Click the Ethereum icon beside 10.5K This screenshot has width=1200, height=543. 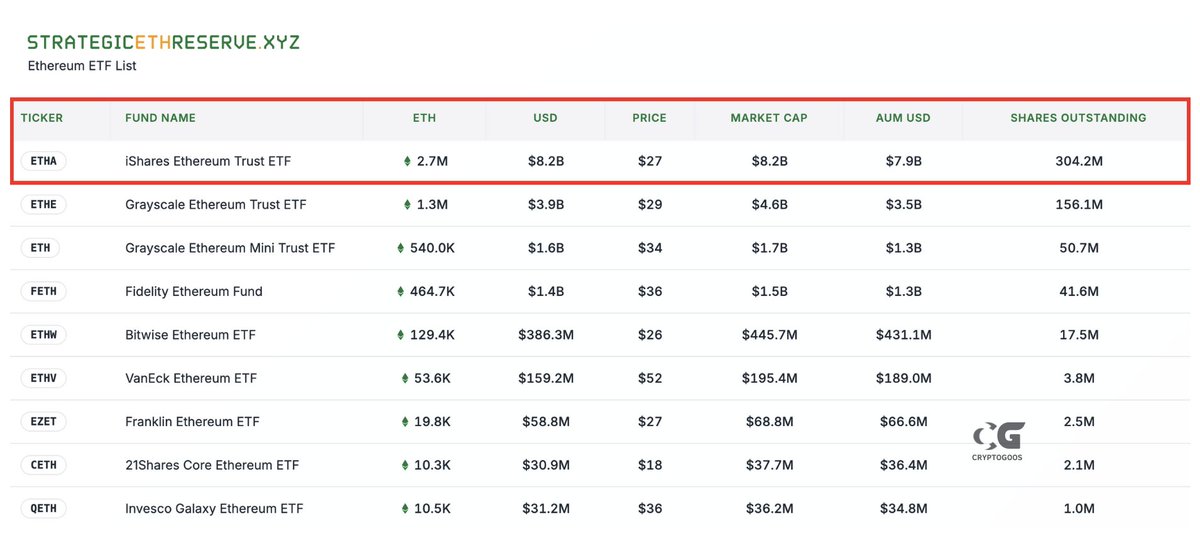click(x=405, y=508)
